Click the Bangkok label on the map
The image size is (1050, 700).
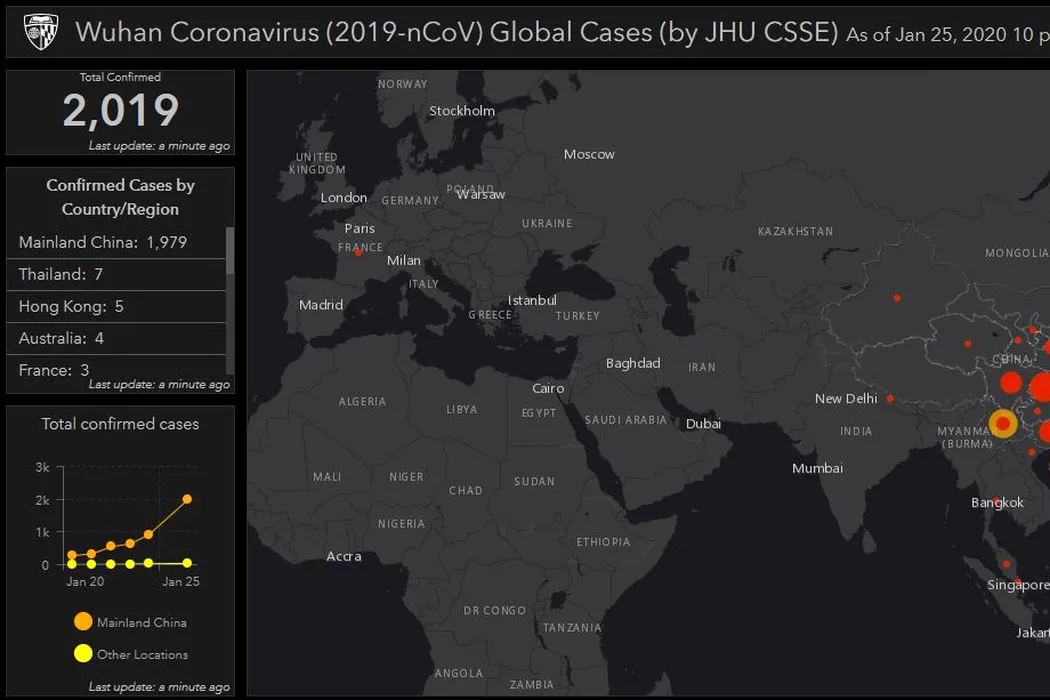(x=997, y=502)
